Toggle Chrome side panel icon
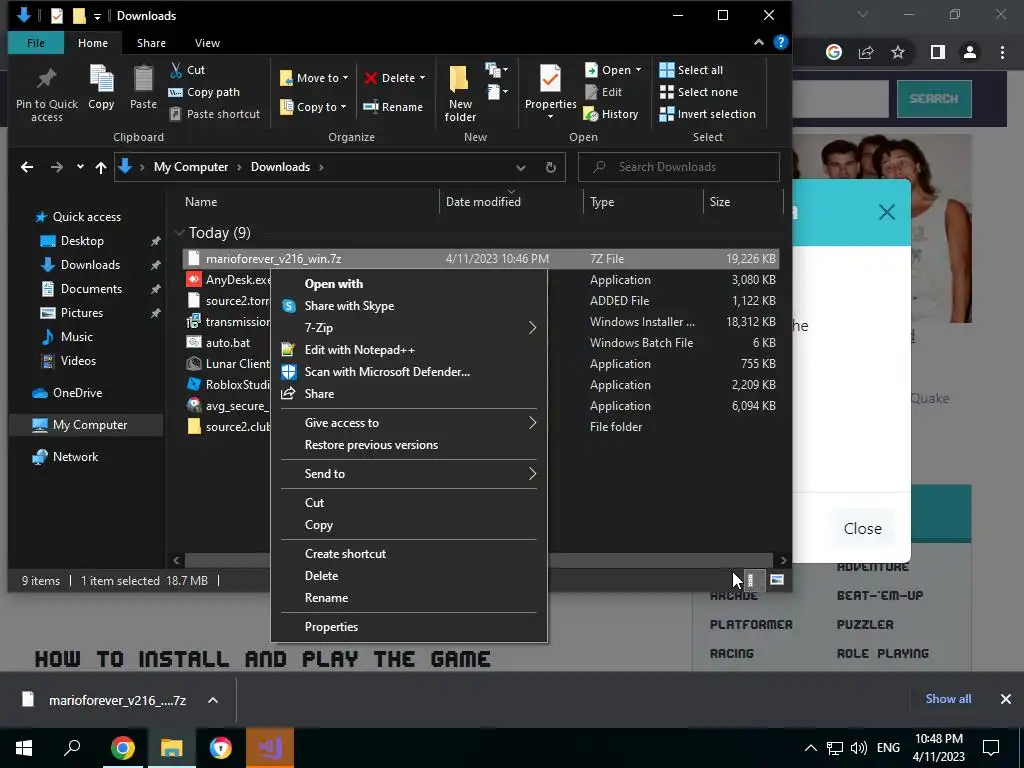The width and height of the screenshot is (1024, 768). click(x=938, y=52)
